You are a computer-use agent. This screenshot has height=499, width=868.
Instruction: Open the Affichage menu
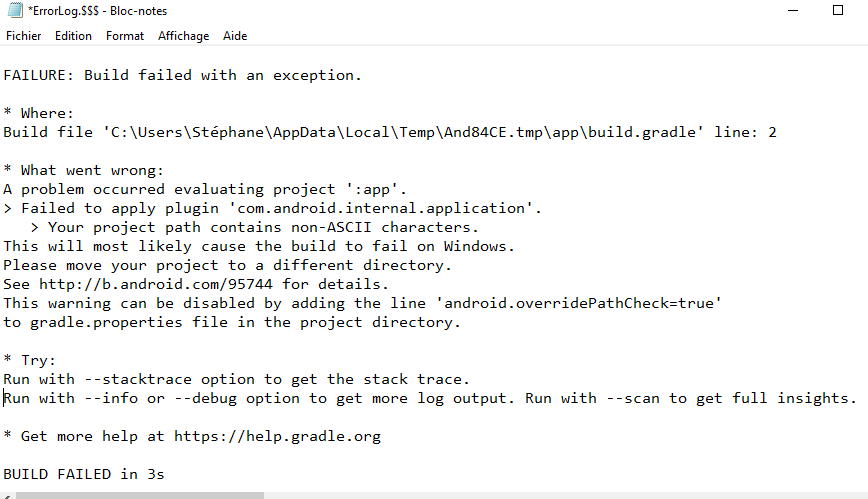click(x=184, y=36)
